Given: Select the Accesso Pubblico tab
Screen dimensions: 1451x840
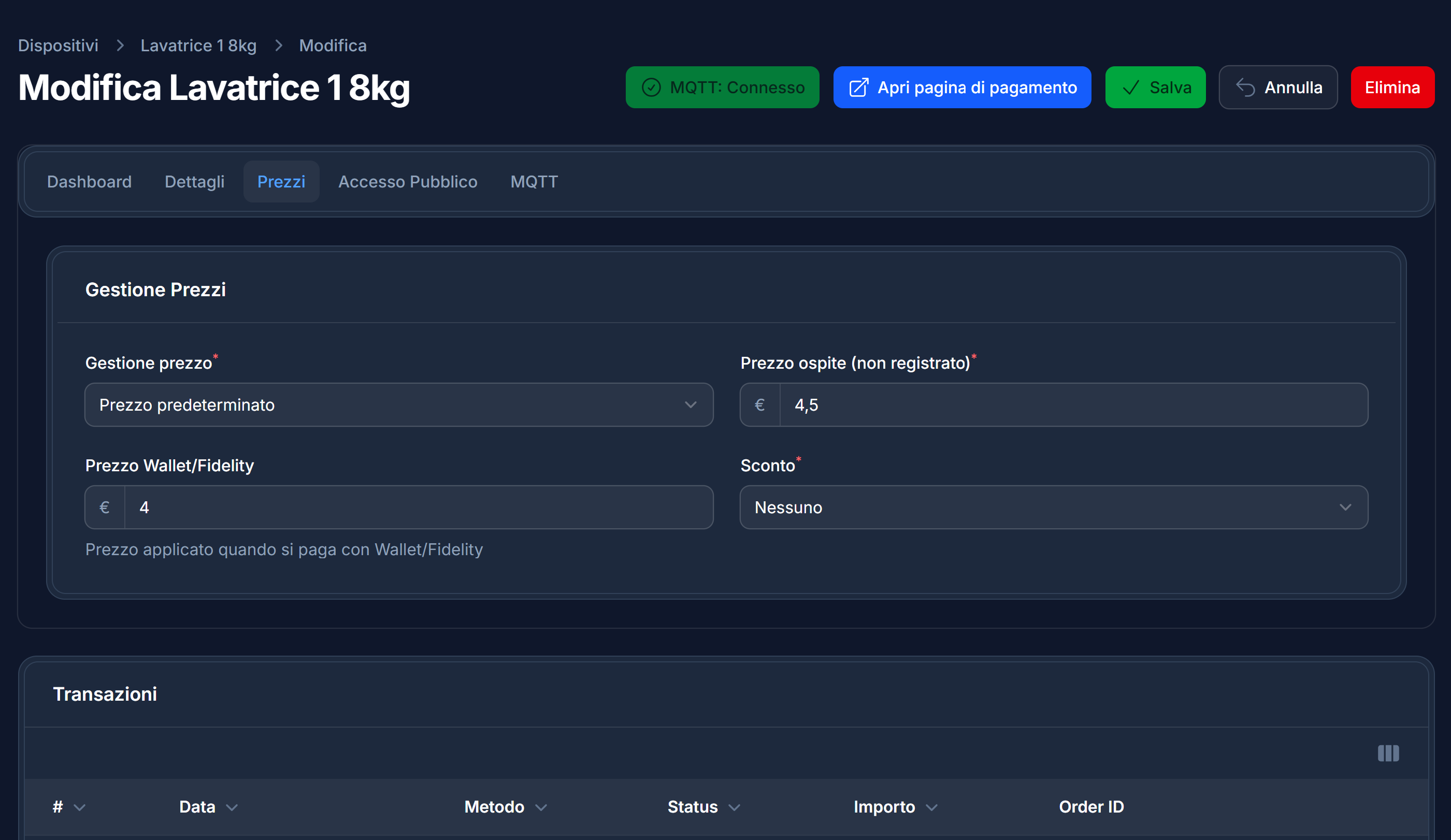Looking at the screenshot, I should pyautogui.click(x=407, y=181).
